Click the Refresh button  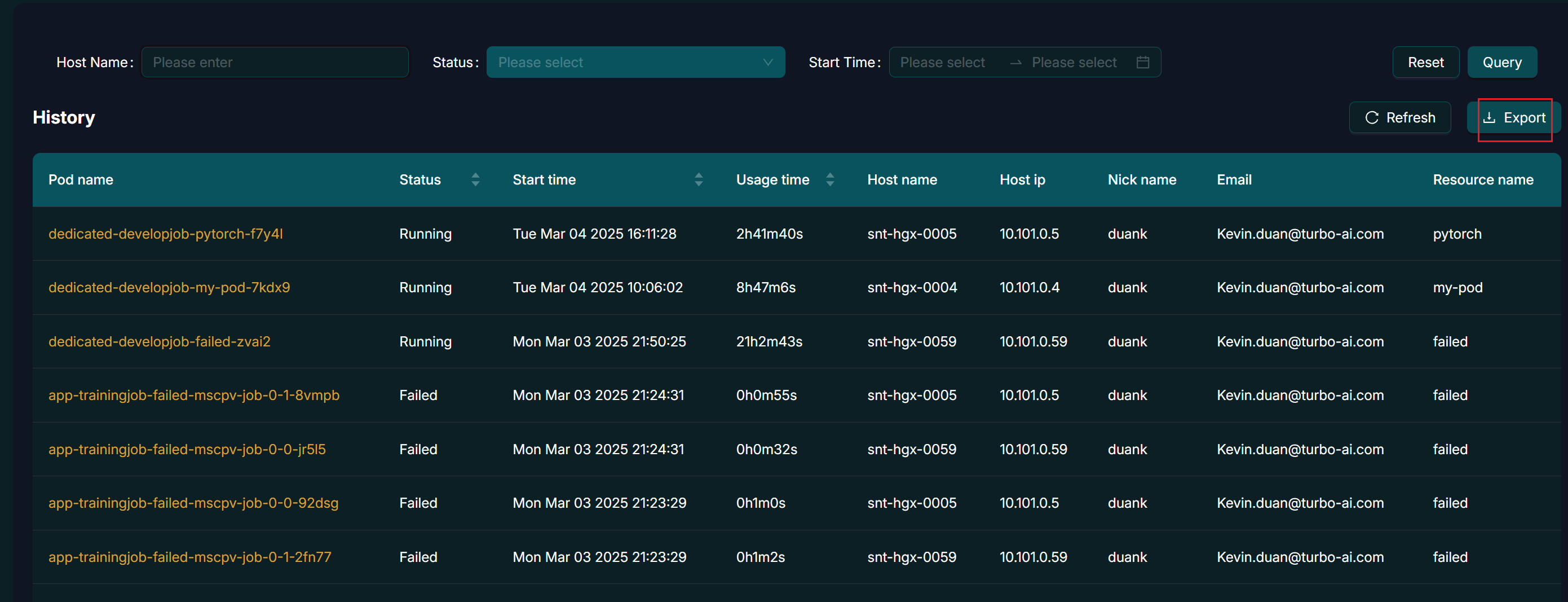[1399, 117]
